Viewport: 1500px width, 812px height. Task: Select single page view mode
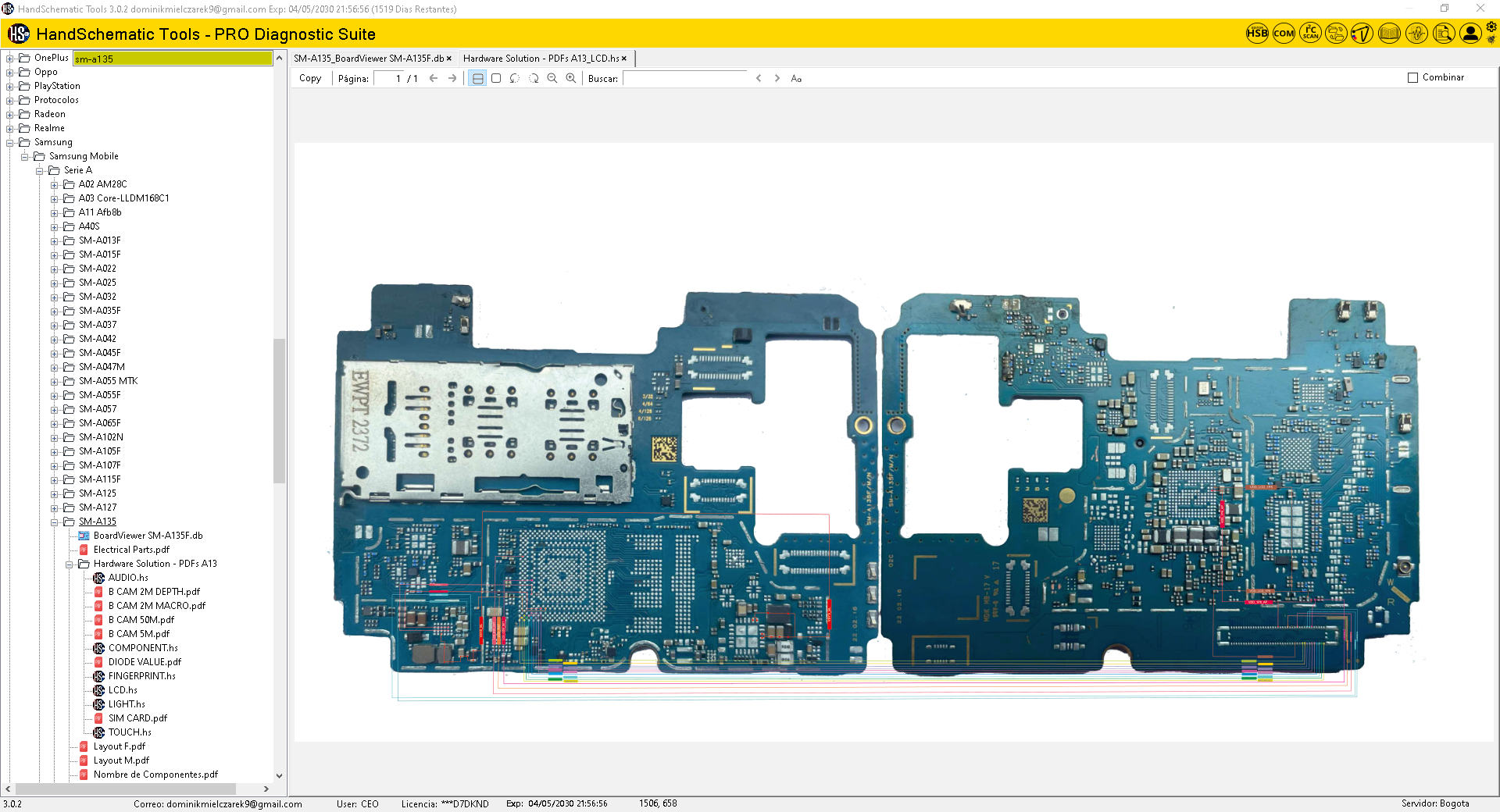coord(496,78)
